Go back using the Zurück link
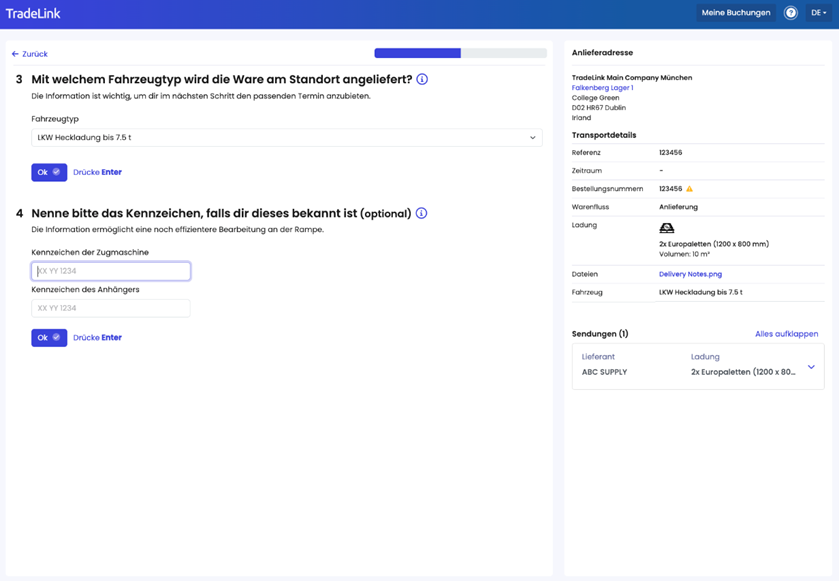The image size is (839, 581). pyautogui.click(x=30, y=54)
